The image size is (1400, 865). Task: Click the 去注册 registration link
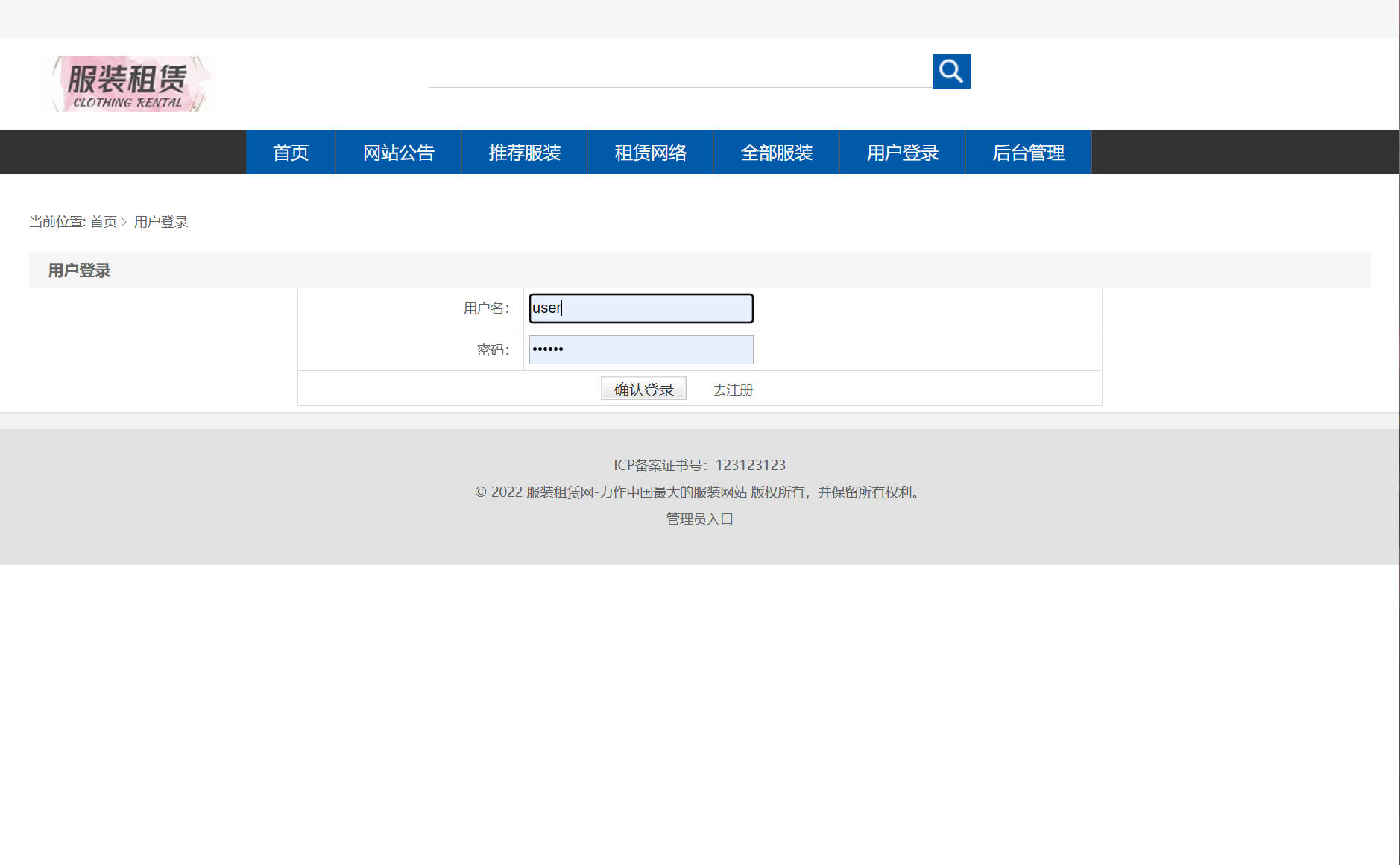pyautogui.click(x=732, y=389)
